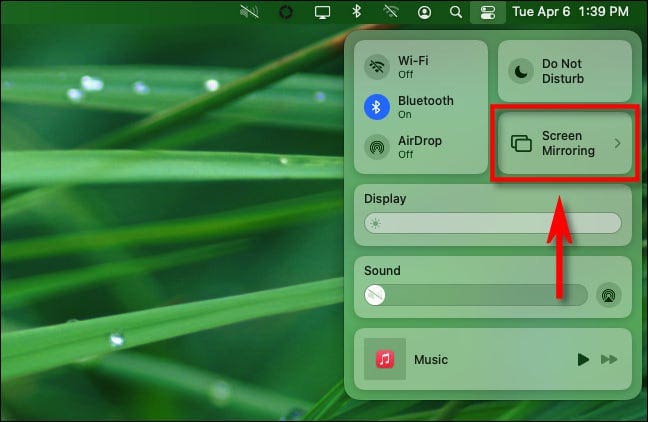
Task: Click the display monitor menu bar icon
Action: coord(322,13)
